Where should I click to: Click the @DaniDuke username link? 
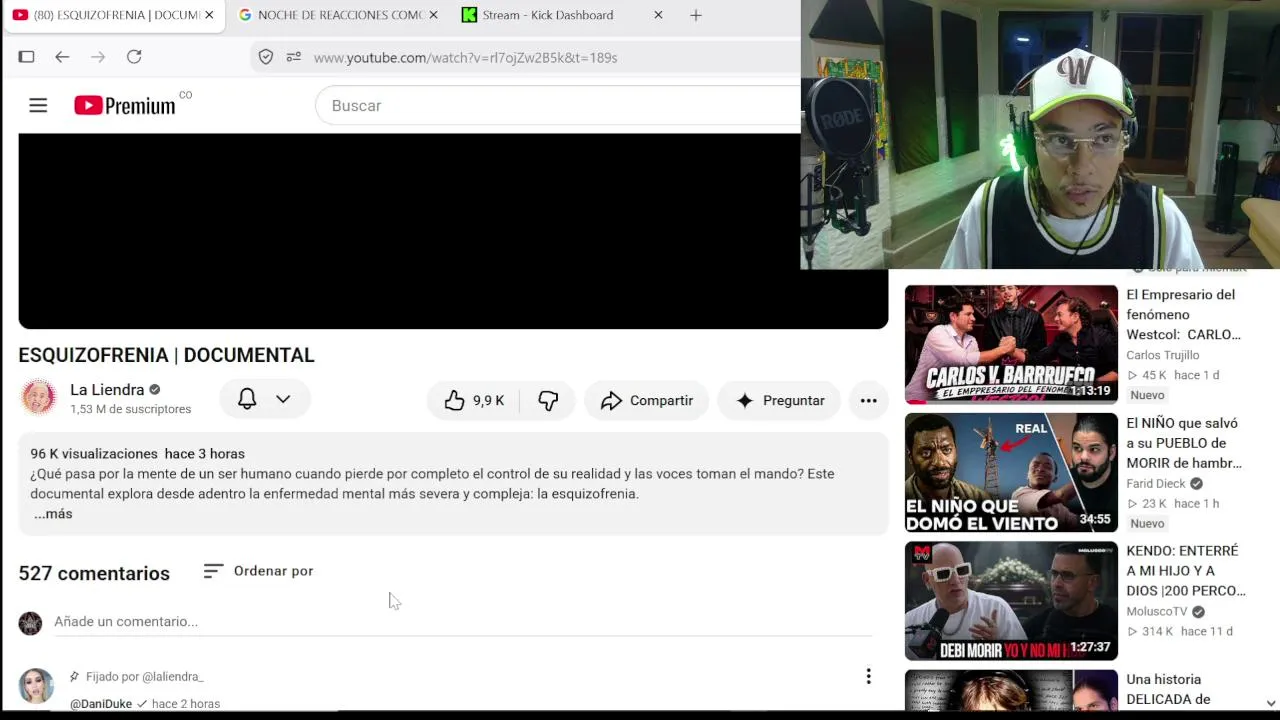[x=101, y=704]
